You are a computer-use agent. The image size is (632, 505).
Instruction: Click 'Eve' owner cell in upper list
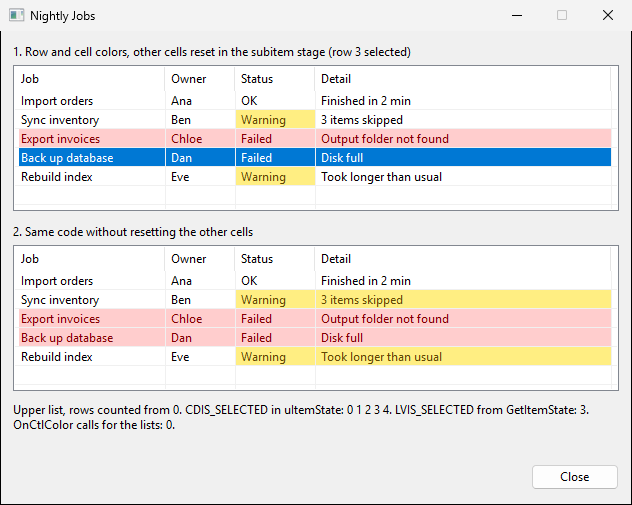(x=200, y=177)
